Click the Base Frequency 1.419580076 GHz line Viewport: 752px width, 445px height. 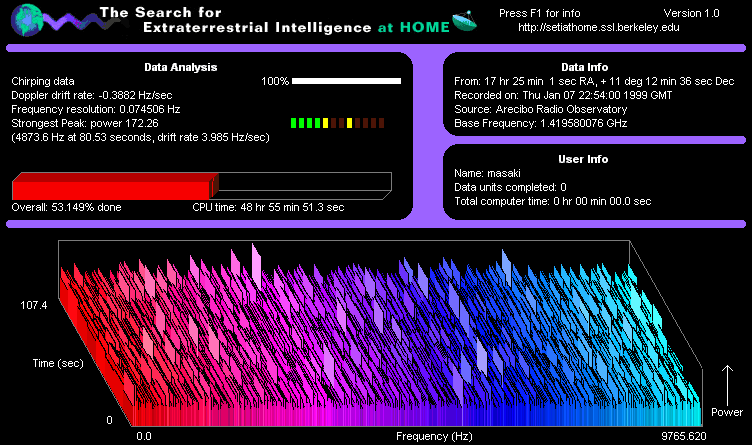pyautogui.click(x=540, y=123)
